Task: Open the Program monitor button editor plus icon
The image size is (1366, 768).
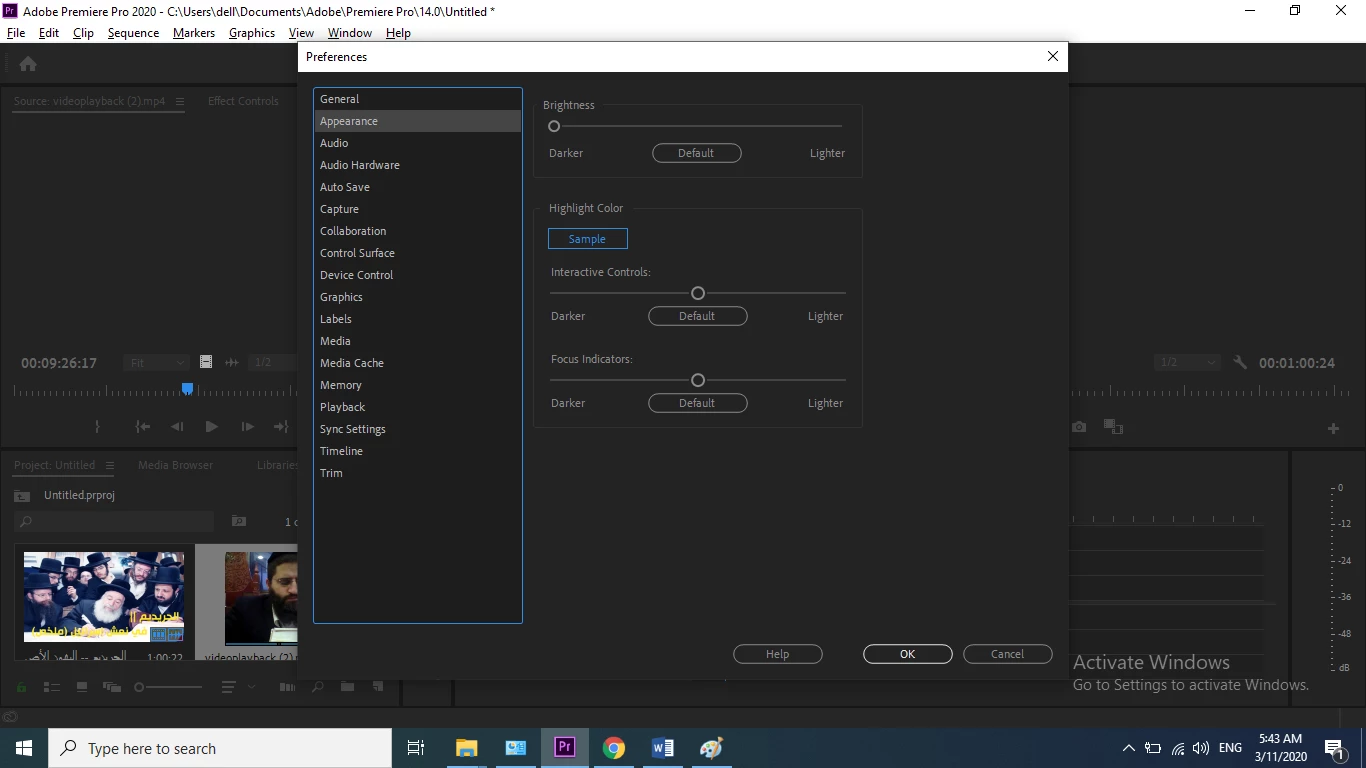Action: [x=1333, y=428]
